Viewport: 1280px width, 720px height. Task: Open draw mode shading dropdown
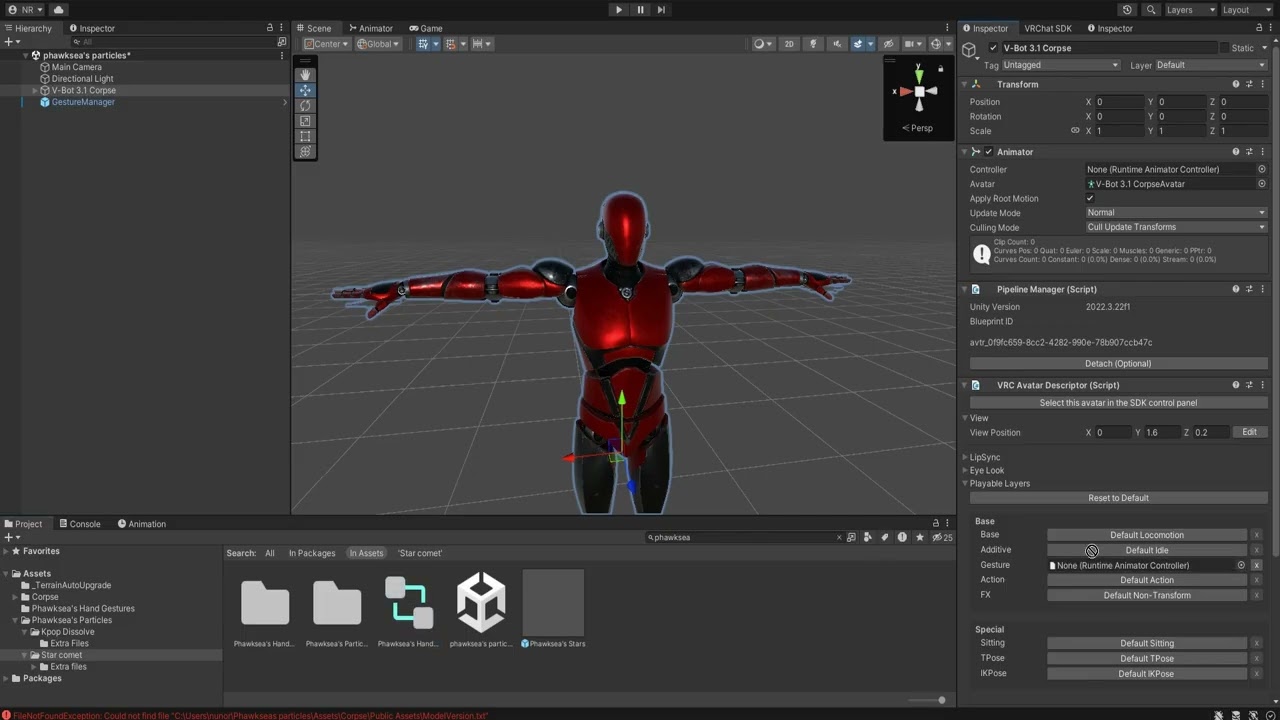pyautogui.click(x=763, y=44)
